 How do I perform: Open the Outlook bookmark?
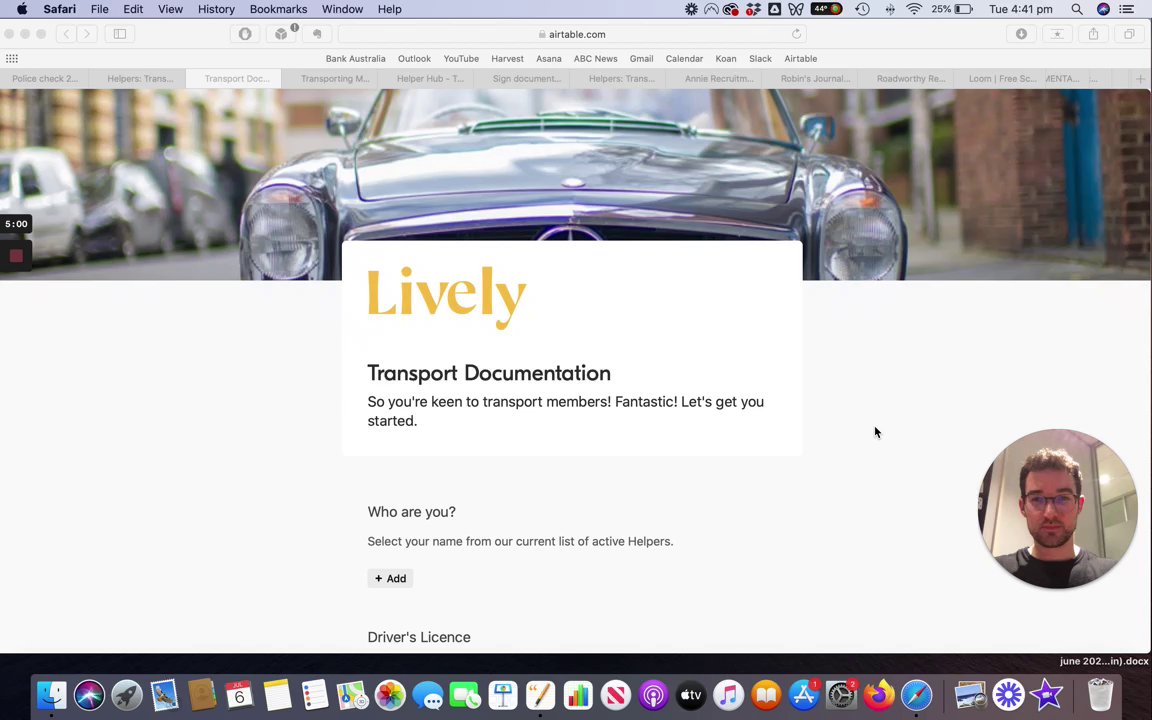pyautogui.click(x=414, y=59)
